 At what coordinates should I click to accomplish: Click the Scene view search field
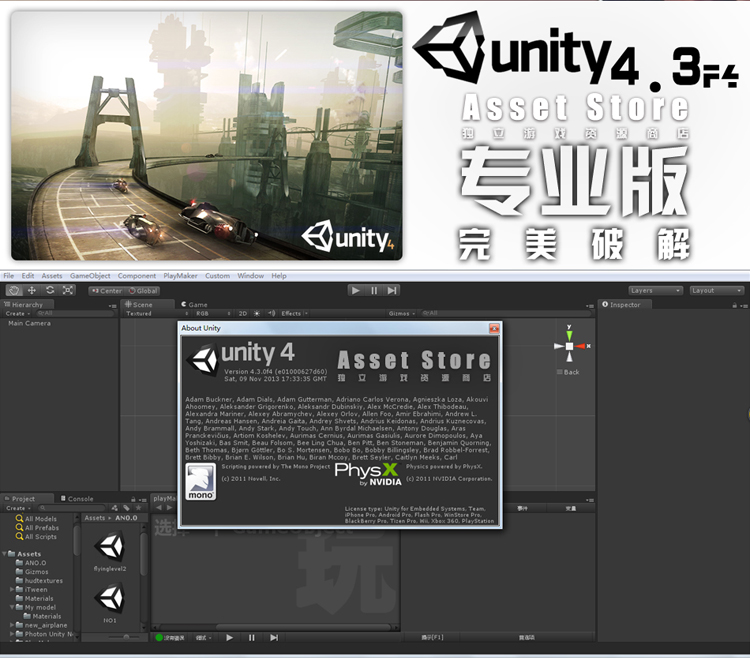tap(505, 314)
